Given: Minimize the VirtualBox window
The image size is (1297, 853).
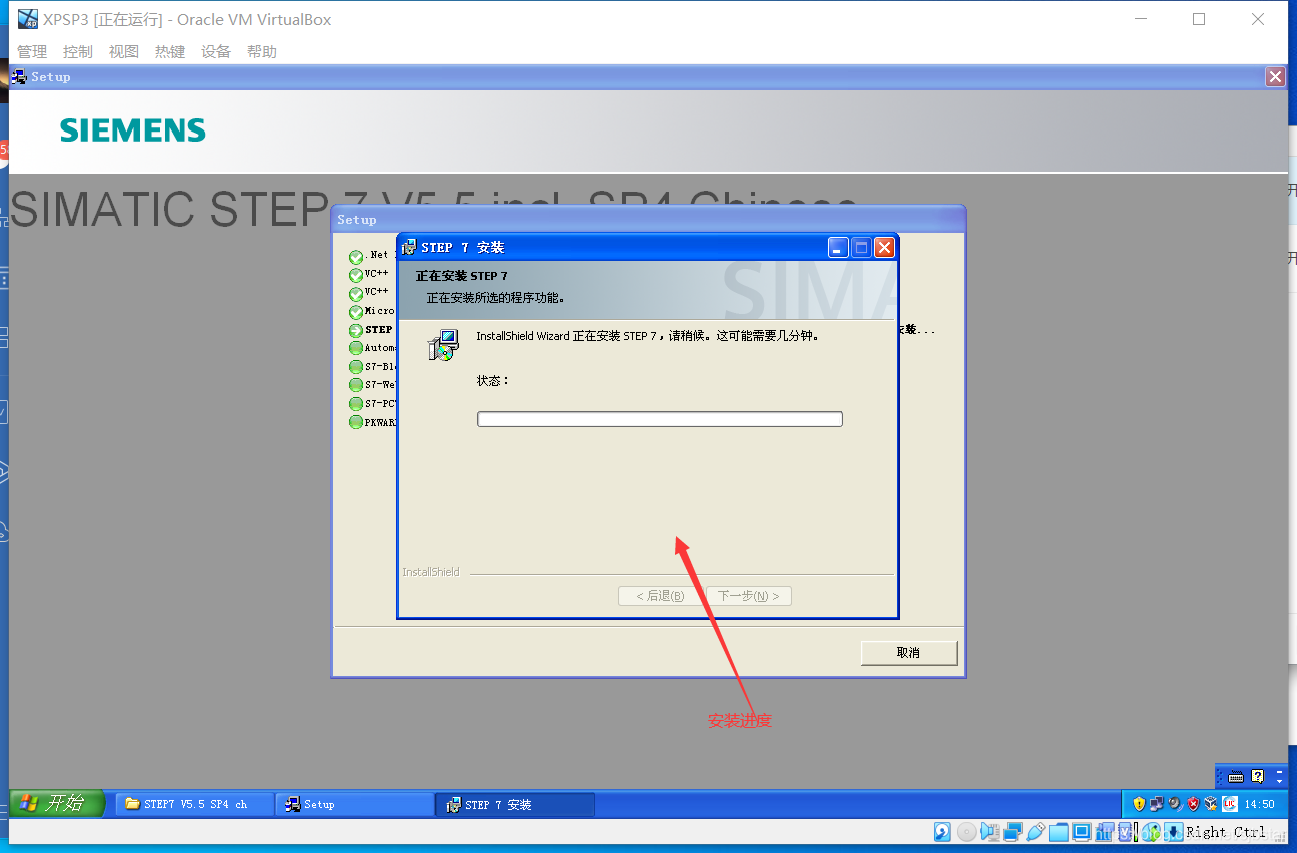Looking at the screenshot, I should tap(1140, 19).
